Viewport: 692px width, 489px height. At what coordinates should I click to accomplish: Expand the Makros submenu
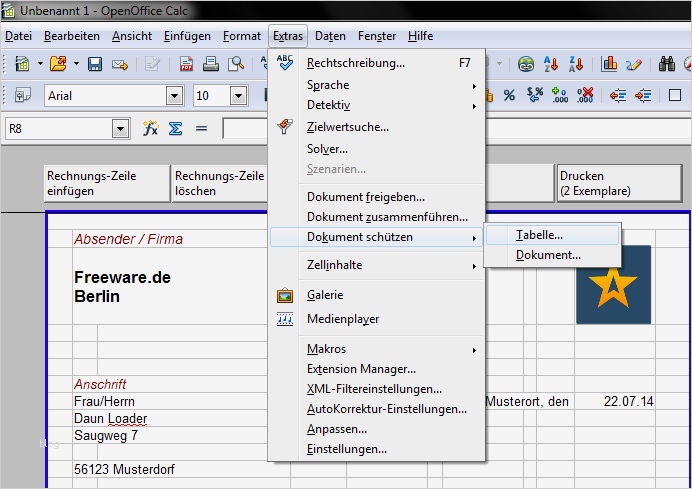pyautogui.click(x=377, y=350)
